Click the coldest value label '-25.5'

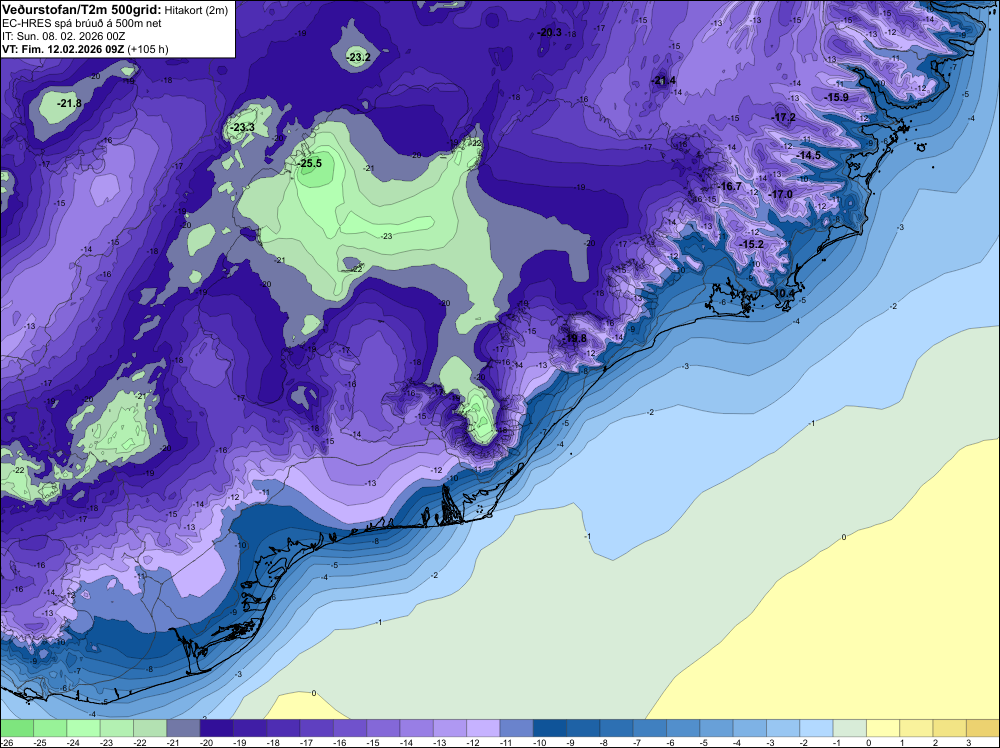[x=310, y=163]
